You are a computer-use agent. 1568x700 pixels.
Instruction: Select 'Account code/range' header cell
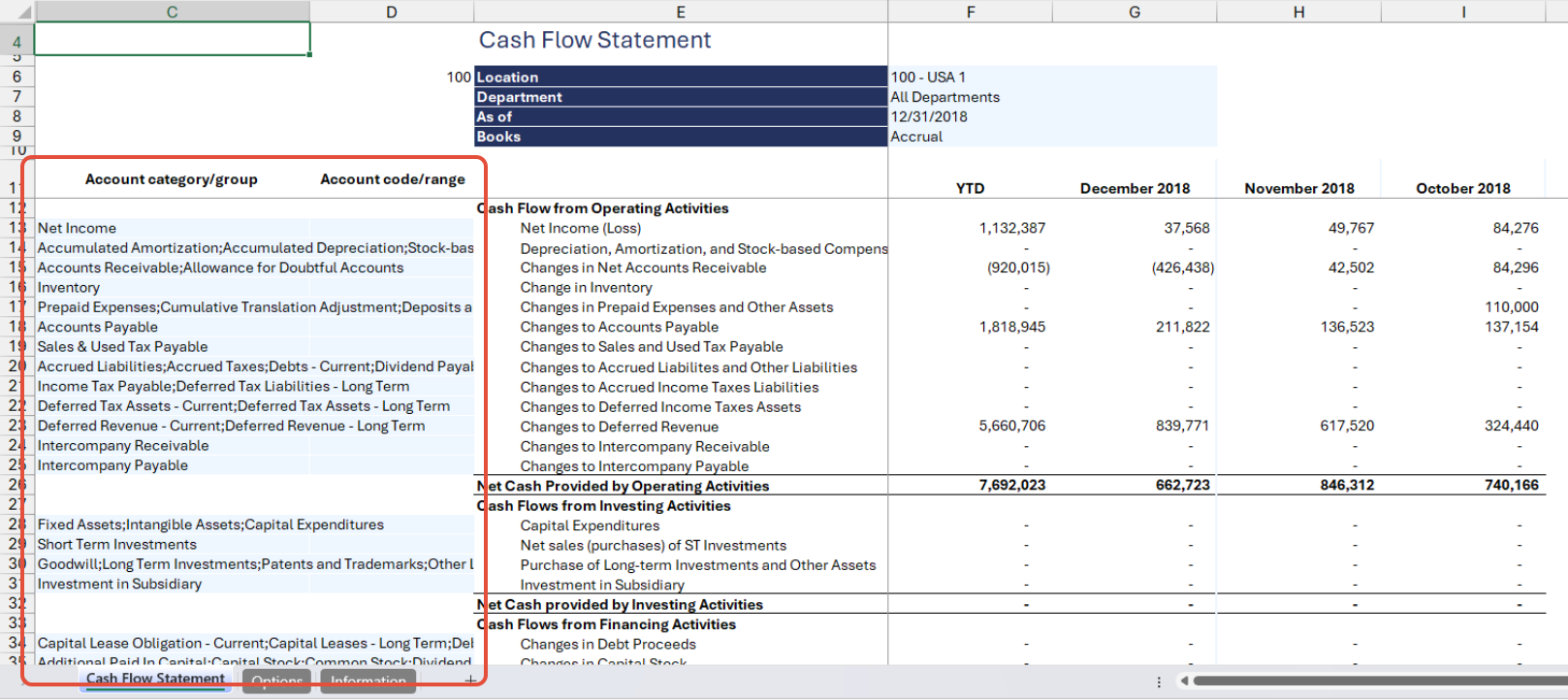(393, 179)
